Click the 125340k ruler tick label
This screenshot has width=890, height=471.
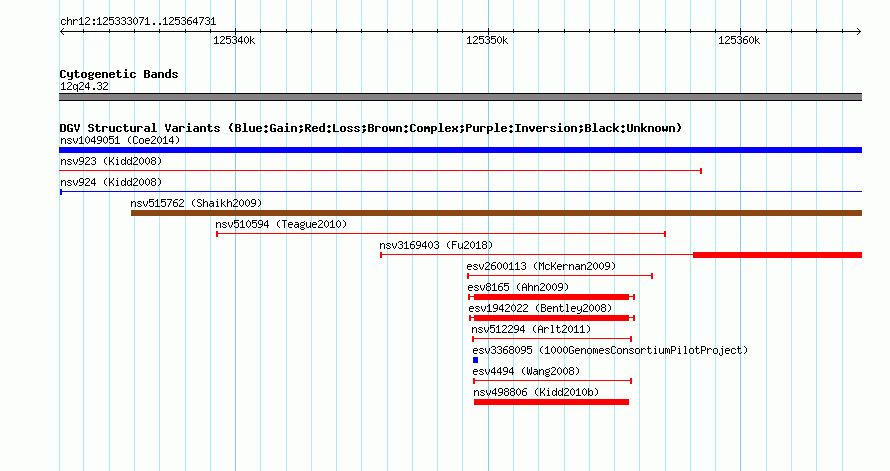click(x=234, y=40)
